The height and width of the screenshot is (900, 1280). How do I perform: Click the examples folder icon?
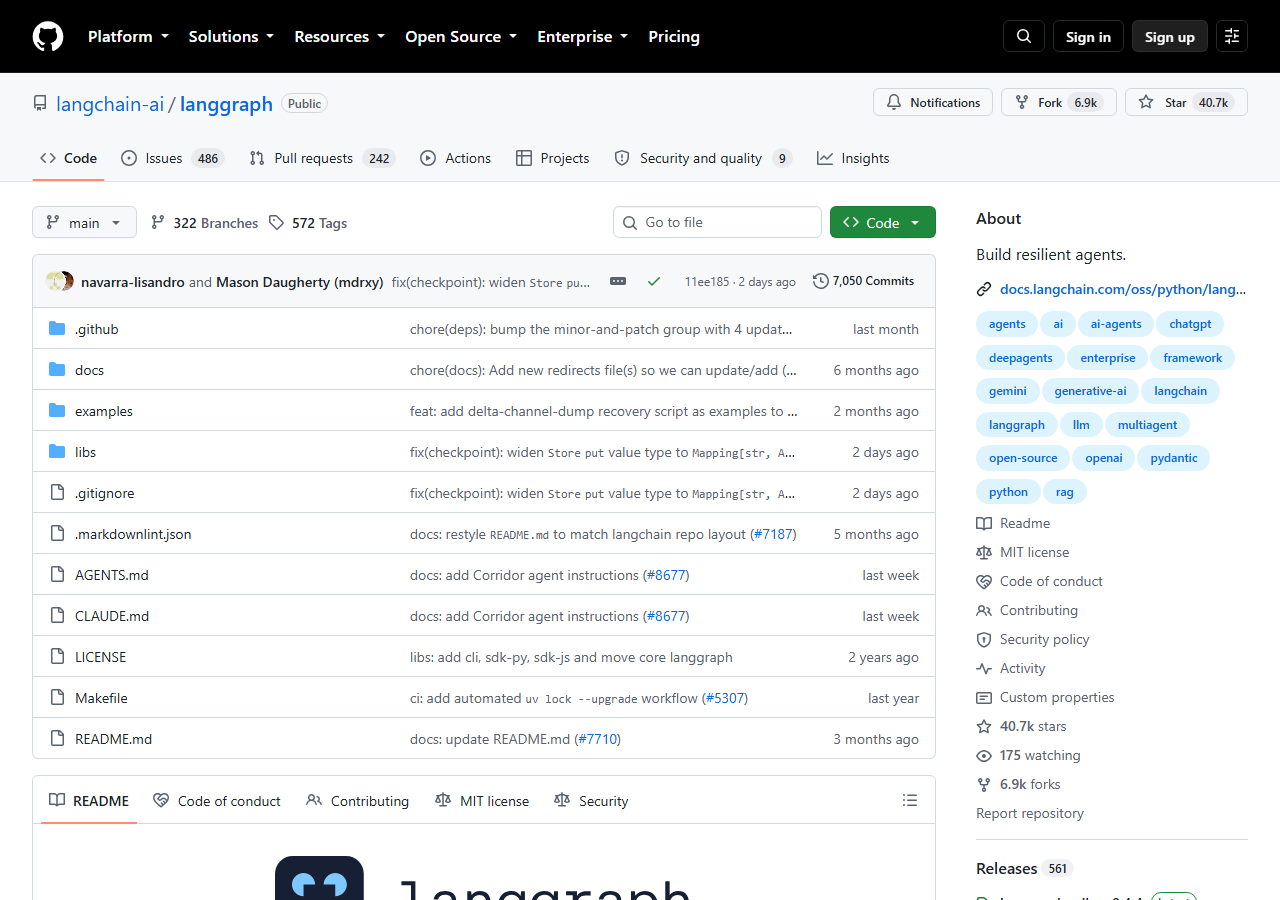click(x=57, y=411)
